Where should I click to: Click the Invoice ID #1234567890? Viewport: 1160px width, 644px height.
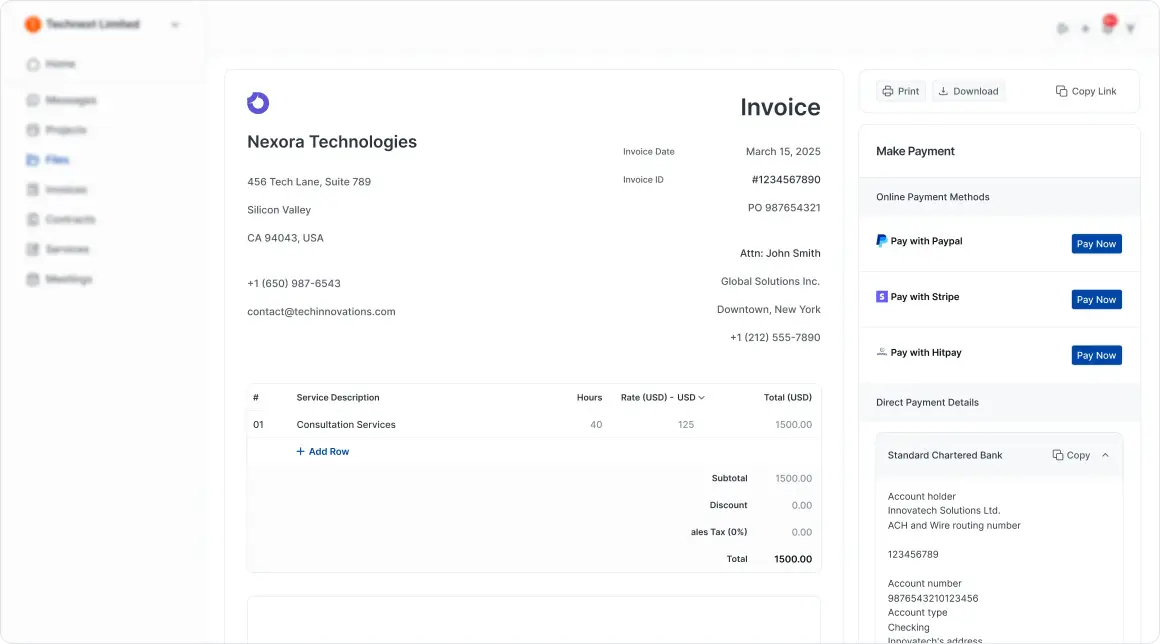[x=786, y=180]
